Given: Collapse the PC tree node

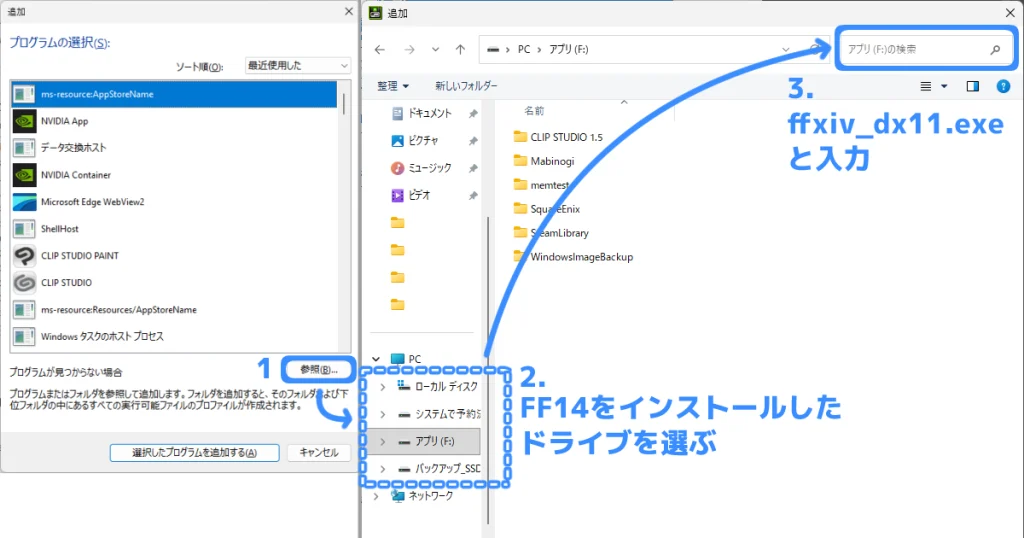Looking at the screenshot, I should point(376,359).
